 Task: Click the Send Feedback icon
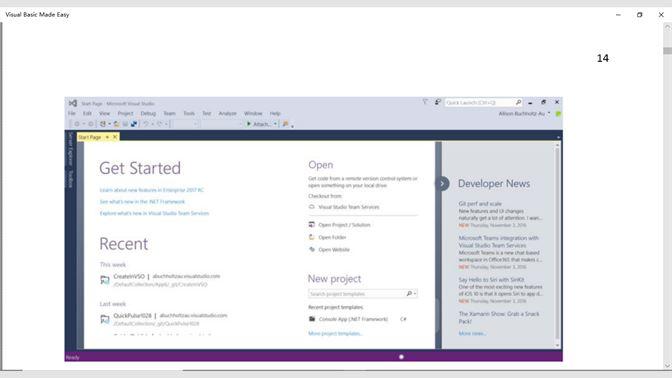pos(438,102)
